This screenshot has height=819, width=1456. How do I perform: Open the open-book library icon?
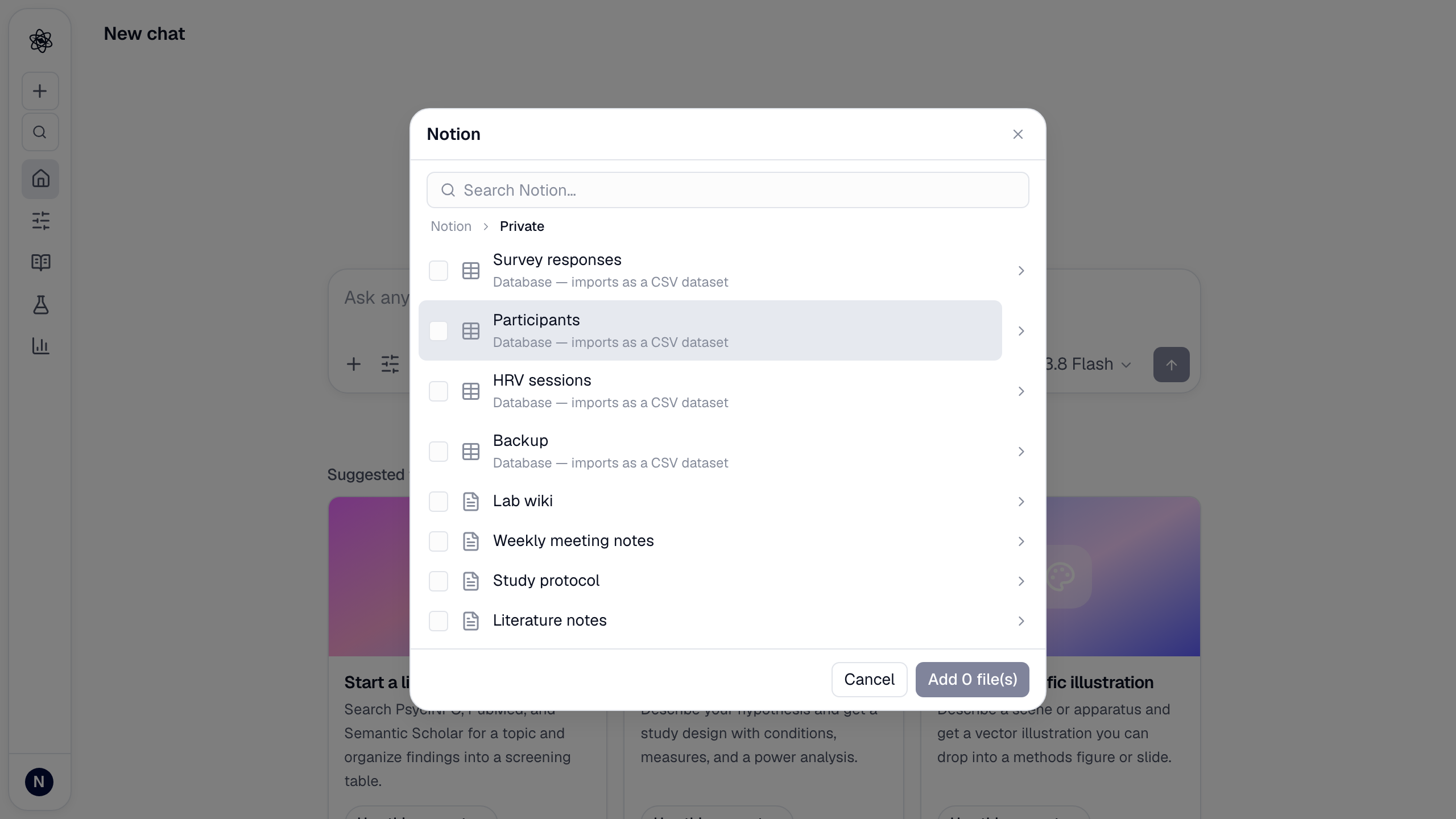[x=40, y=262]
